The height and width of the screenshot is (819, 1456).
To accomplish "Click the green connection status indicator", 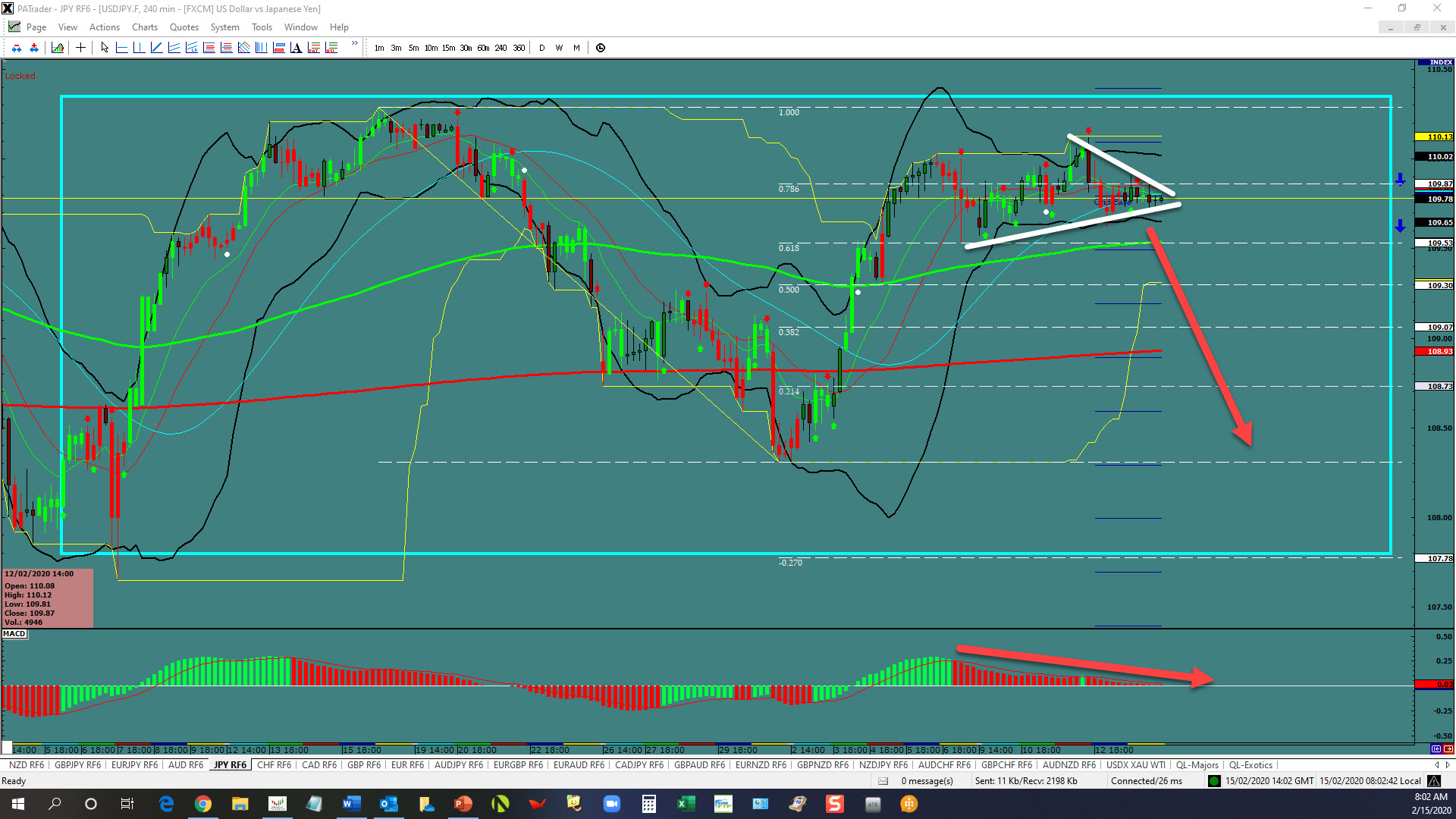I will 1213,781.
